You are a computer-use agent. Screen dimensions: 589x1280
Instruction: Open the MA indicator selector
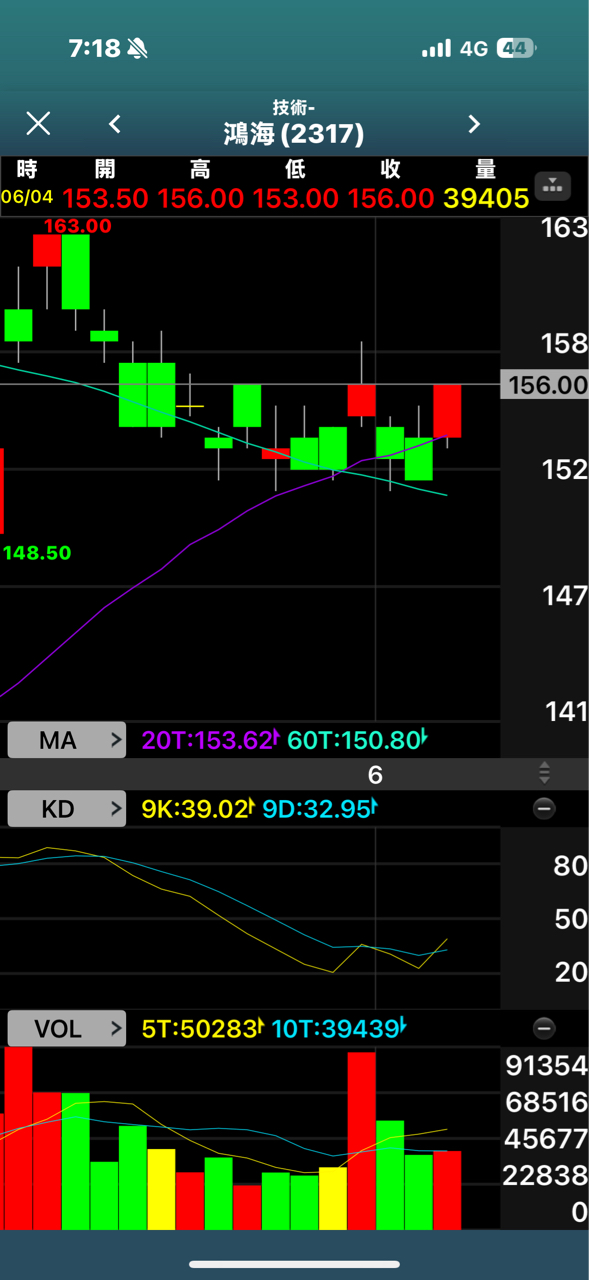pos(67,741)
